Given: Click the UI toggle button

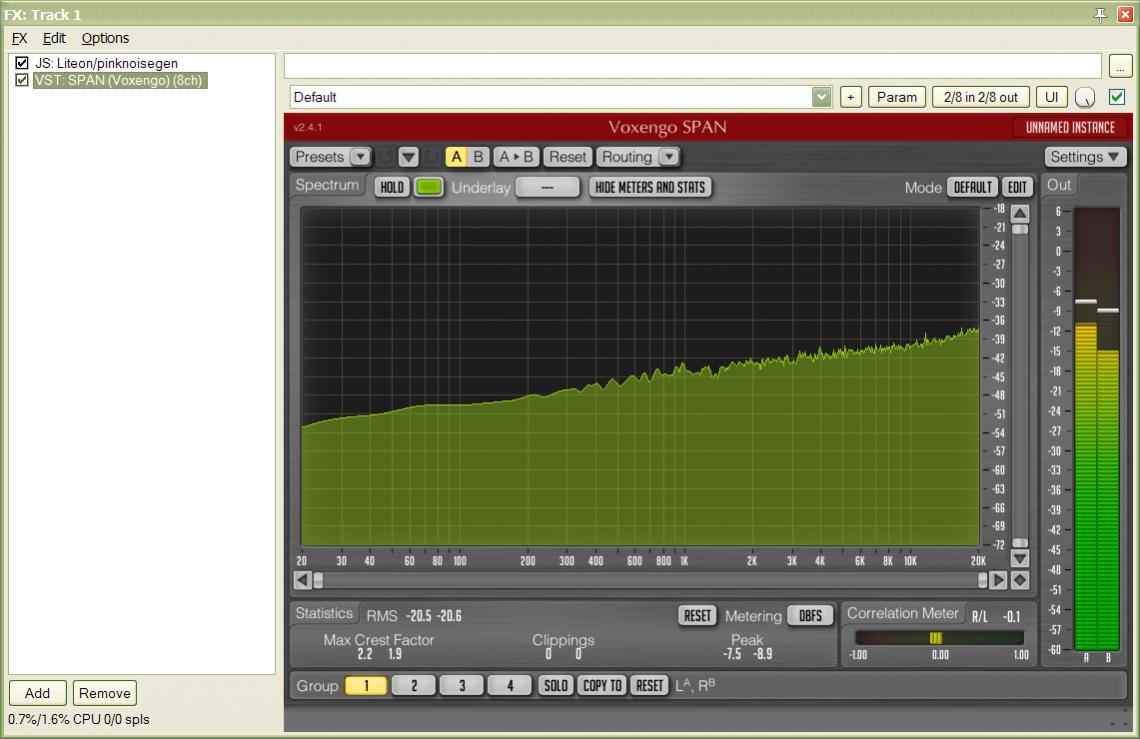Looking at the screenshot, I should [x=1051, y=97].
